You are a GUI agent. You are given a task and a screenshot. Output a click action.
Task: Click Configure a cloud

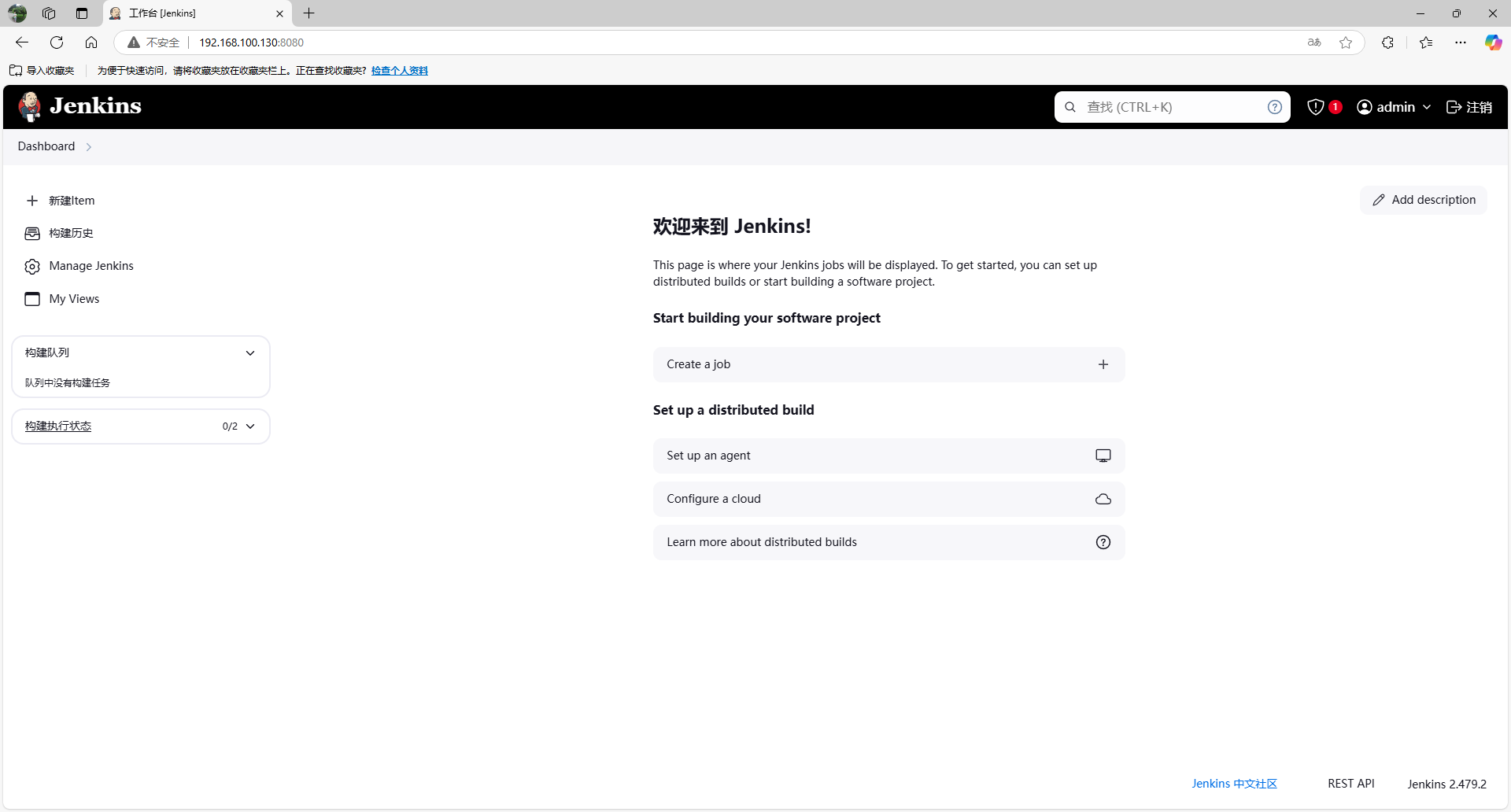click(x=888, y=499)
